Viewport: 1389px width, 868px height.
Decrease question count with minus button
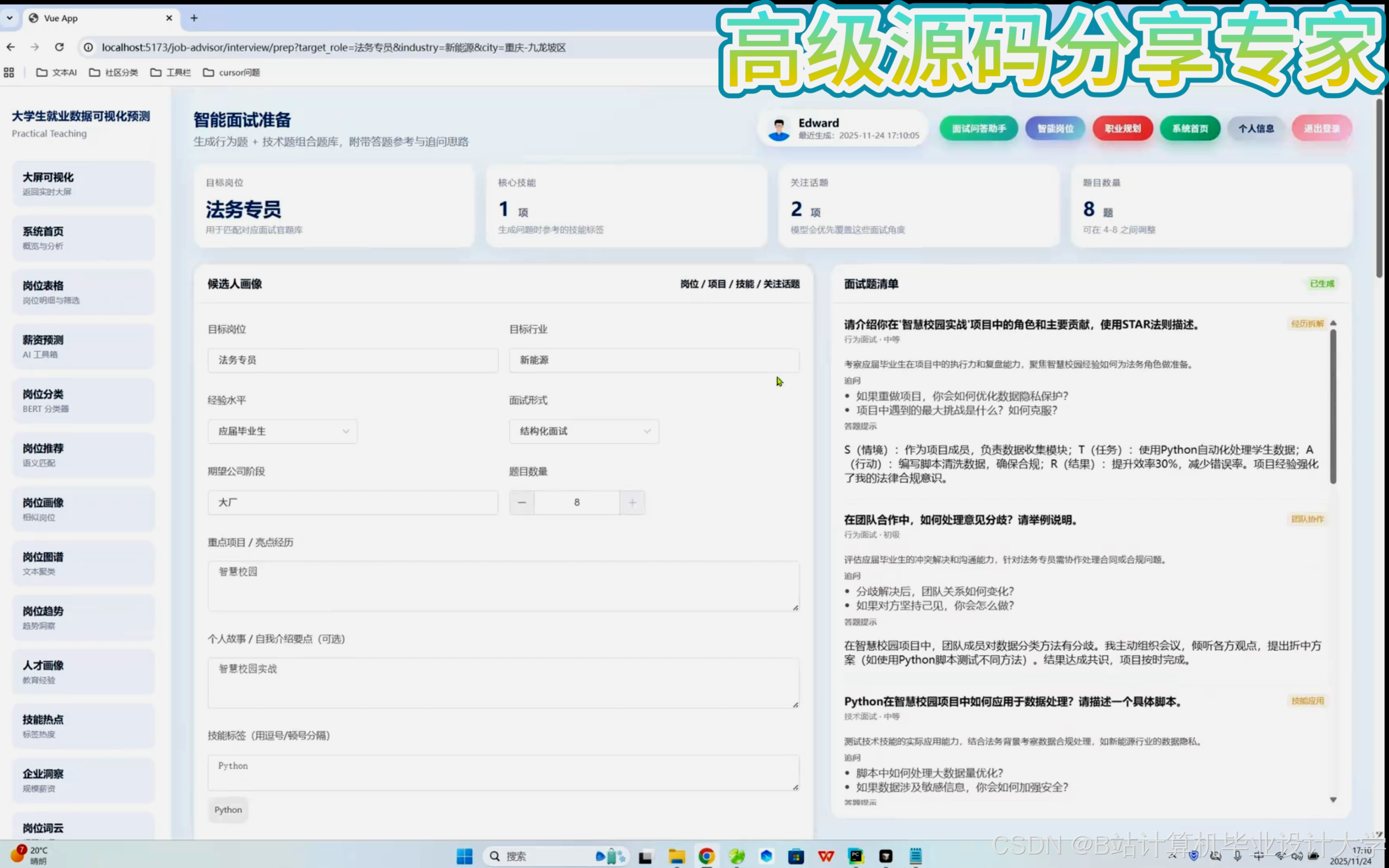tap(522, 502)
